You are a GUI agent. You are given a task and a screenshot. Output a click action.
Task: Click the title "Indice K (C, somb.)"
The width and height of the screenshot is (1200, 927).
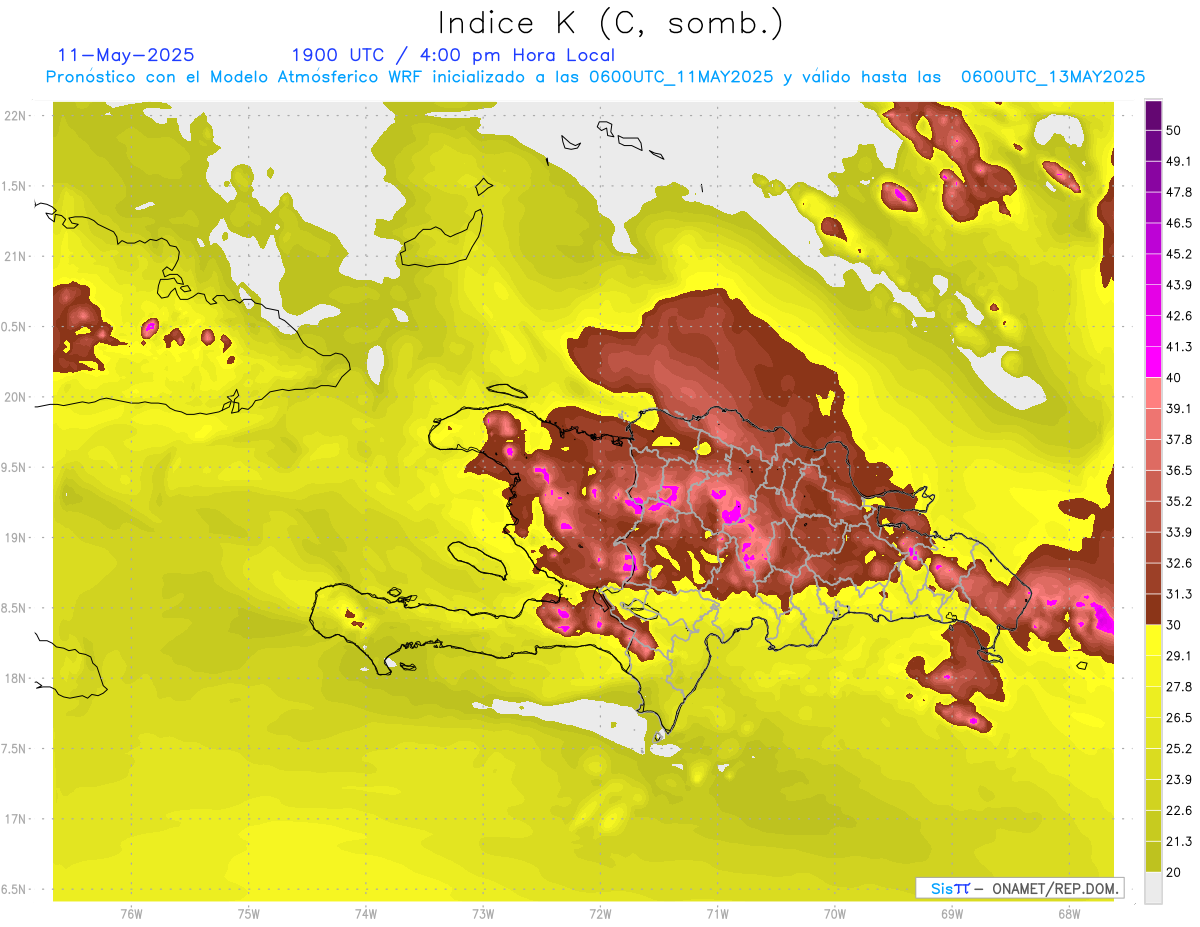tap(611, 24)
